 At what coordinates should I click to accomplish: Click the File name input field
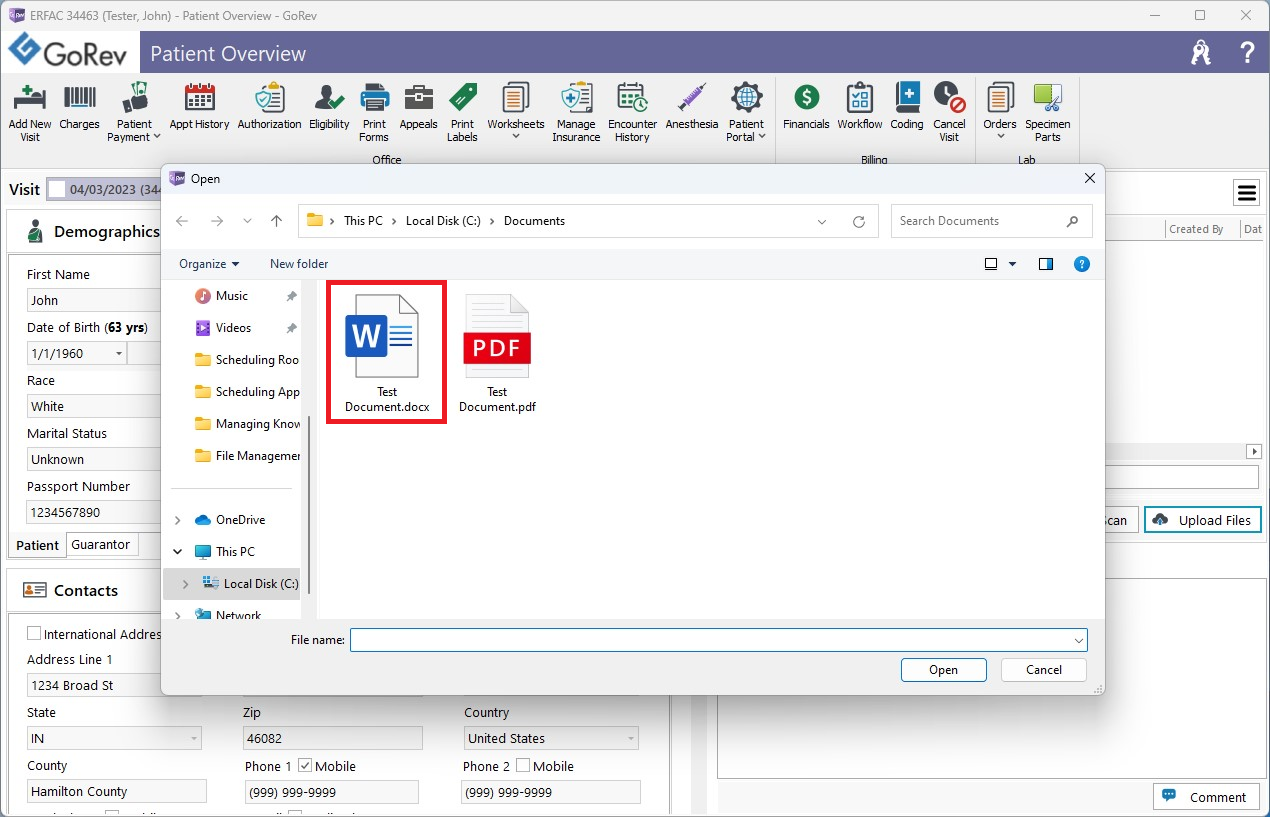pos(711,640)
